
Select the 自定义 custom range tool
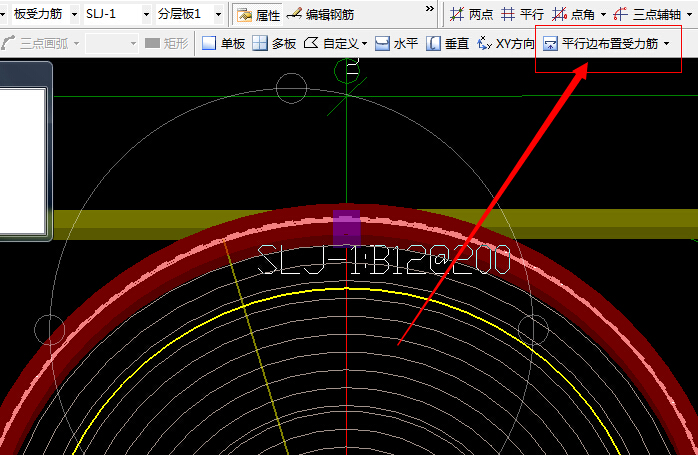(x=331, y=43)
